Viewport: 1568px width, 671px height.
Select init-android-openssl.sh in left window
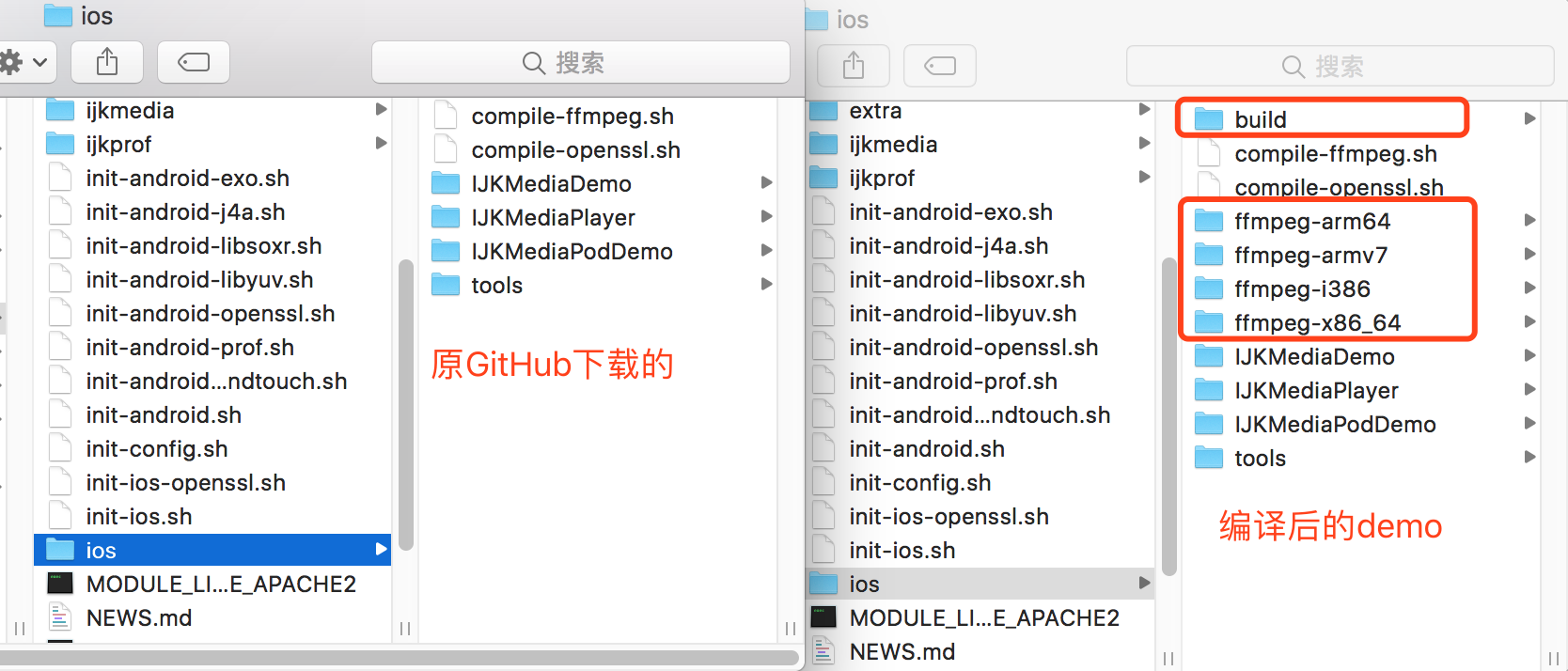coord(212,314)
